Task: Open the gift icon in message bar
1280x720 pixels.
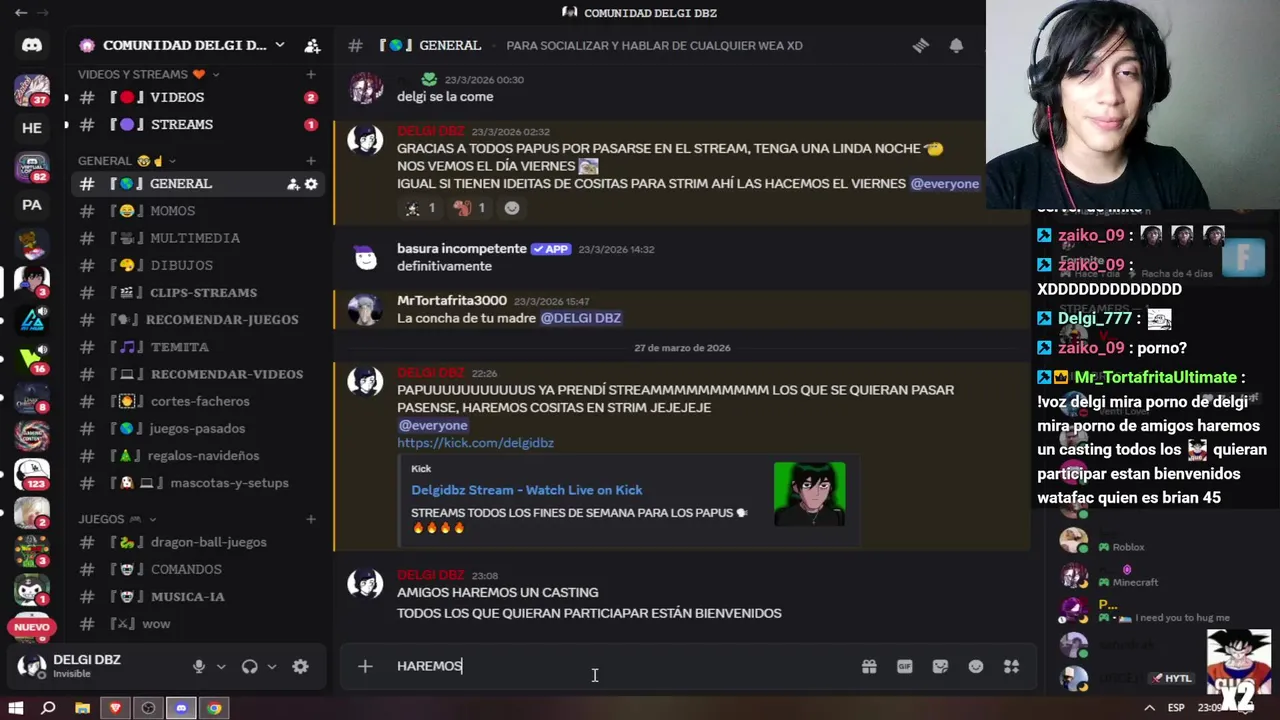Action: pos(869,666)
